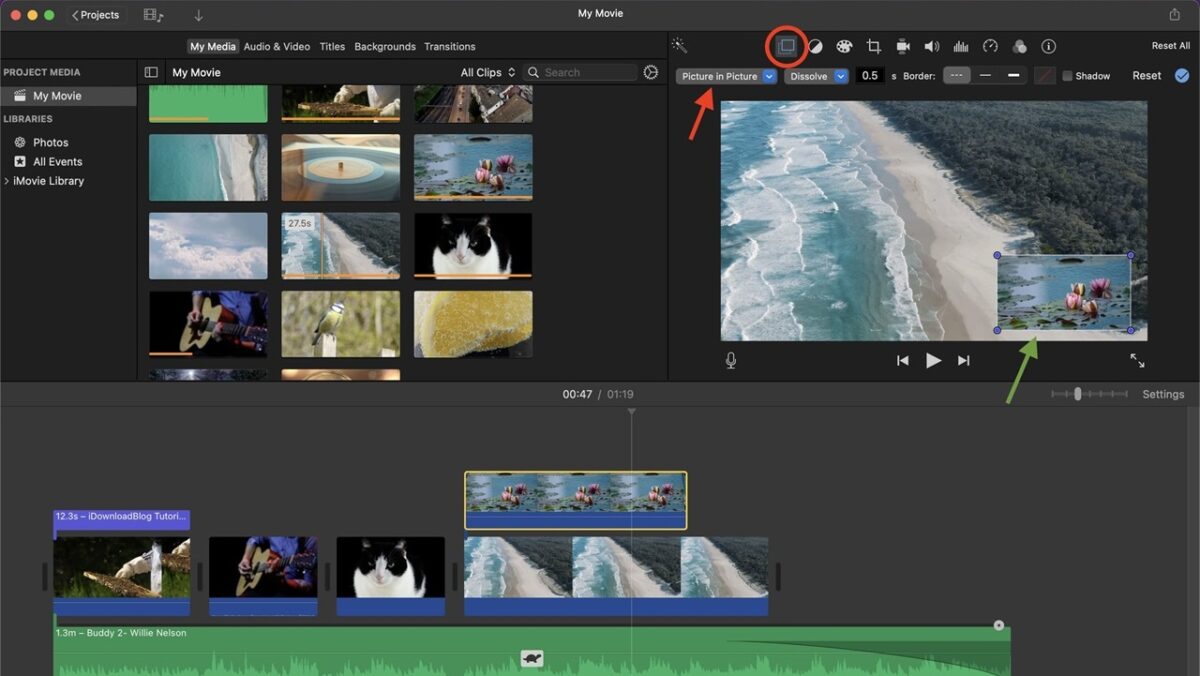Viewport: 1200px width, 676px height.
Task: Click the iDownloadBlog Tutorial title clip
Action: point(122,519)
